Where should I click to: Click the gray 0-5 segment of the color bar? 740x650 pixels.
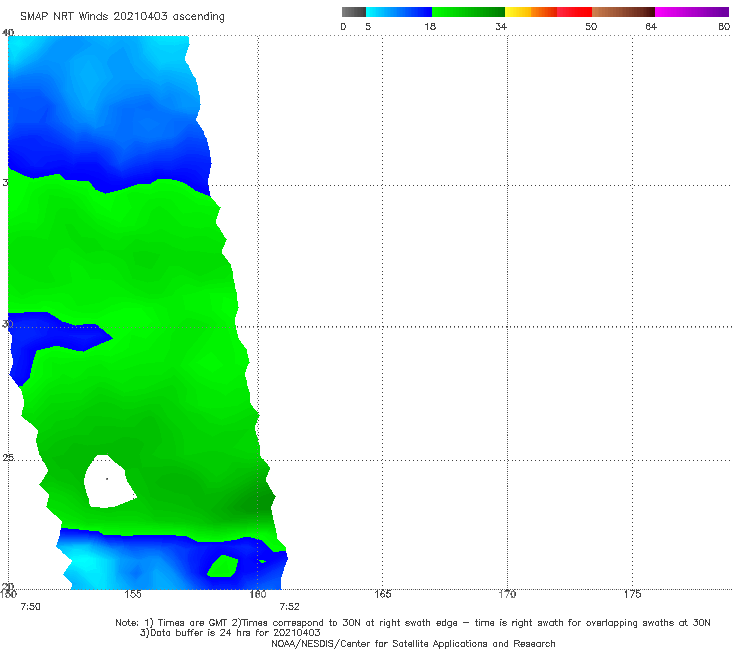(x=353, y=12)
